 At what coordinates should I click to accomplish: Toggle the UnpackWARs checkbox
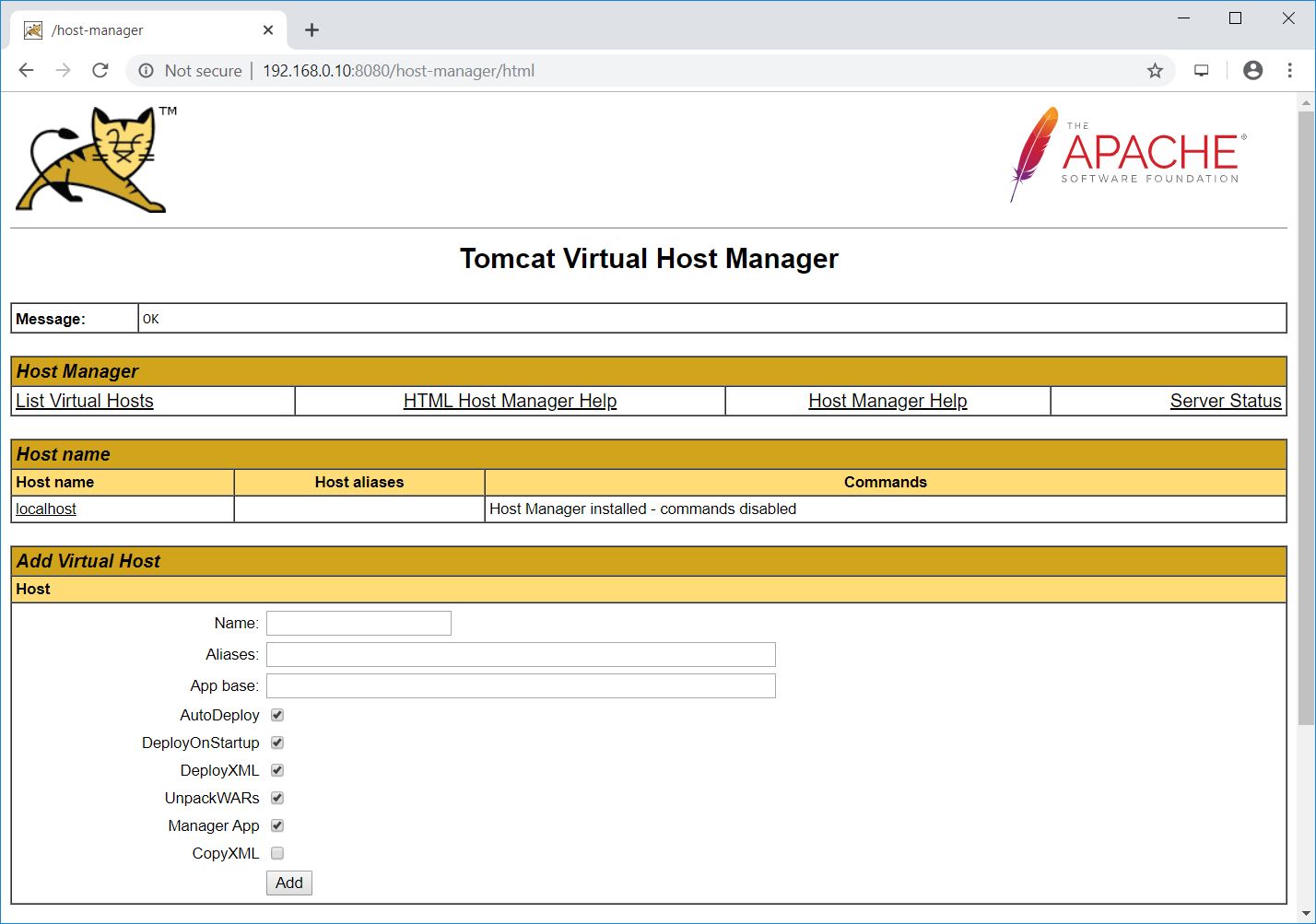[x=277, y=798]
